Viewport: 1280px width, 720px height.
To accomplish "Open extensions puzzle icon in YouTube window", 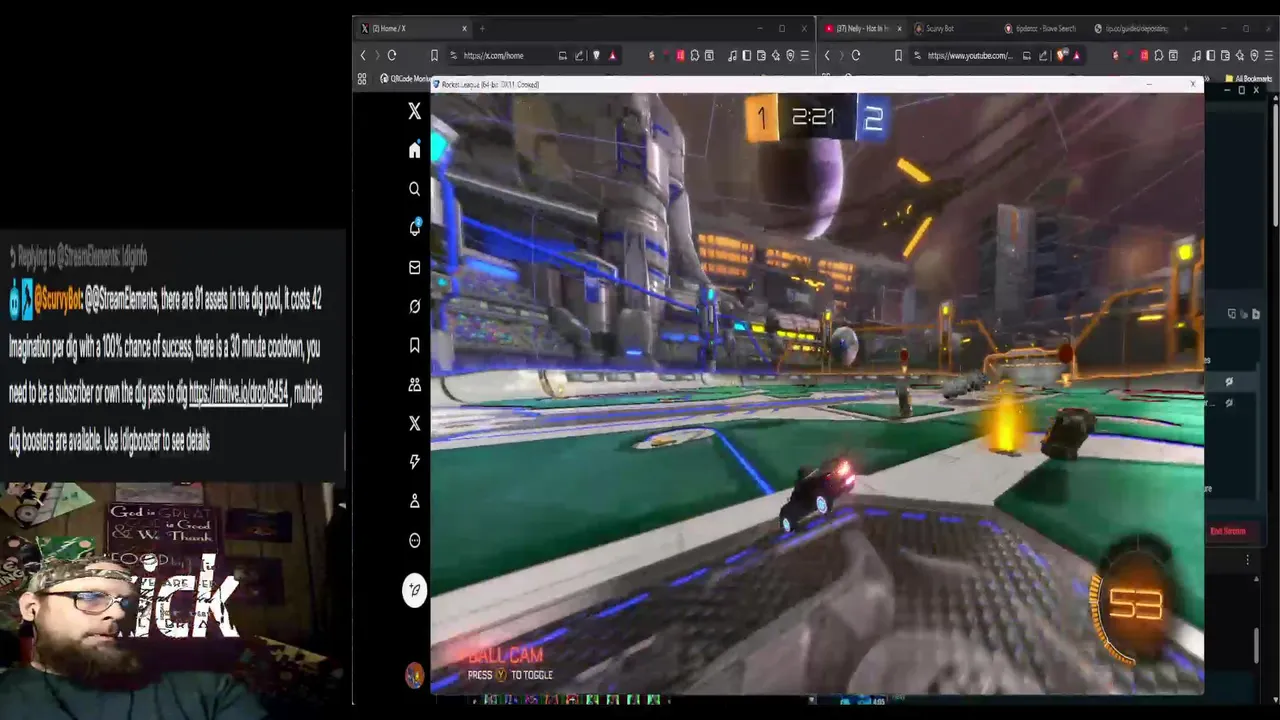I will pyautogui.click(x=1158, y=55).
